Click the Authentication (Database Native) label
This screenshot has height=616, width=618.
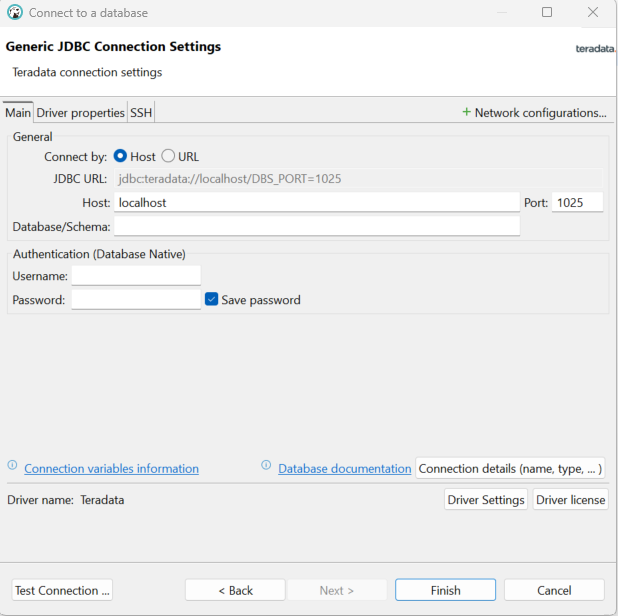coord(99,254)
